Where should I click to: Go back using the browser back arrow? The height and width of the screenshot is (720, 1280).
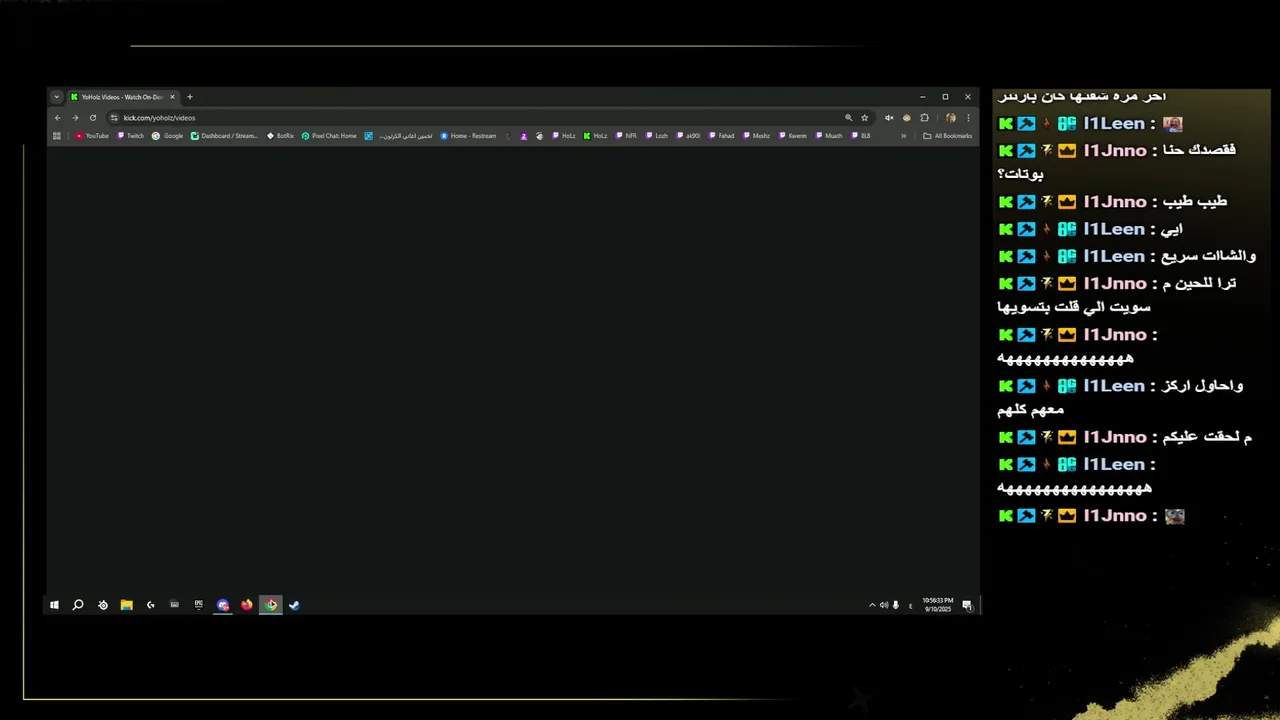click(x=58, y=118)
